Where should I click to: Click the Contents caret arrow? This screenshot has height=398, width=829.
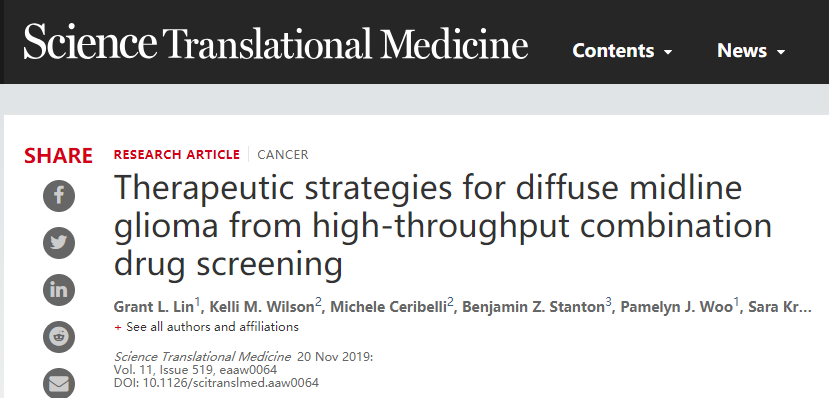(x=668, y=52)
